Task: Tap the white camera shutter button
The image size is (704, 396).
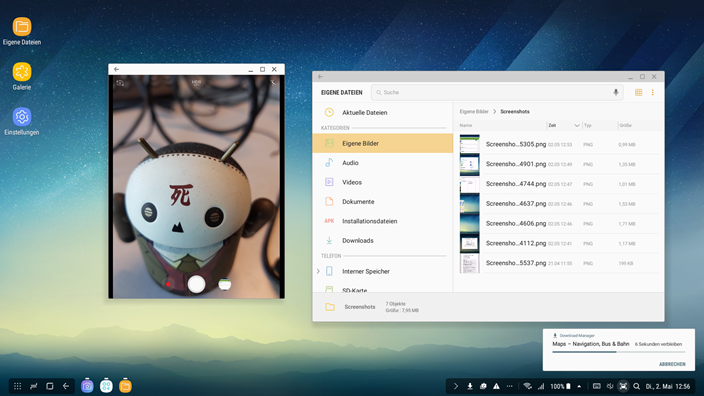Action: point(197,284)
